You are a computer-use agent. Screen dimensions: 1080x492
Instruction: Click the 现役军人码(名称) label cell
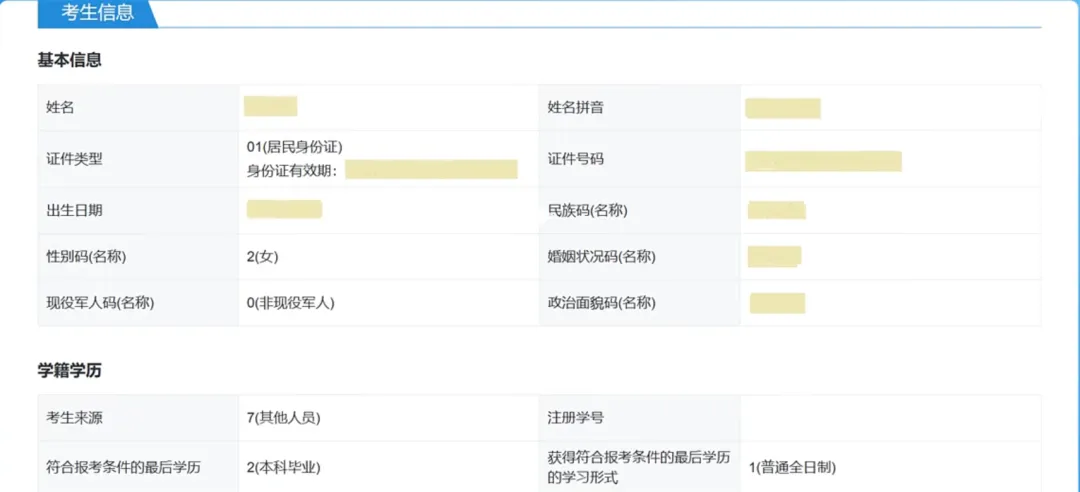tap(138, 303)
